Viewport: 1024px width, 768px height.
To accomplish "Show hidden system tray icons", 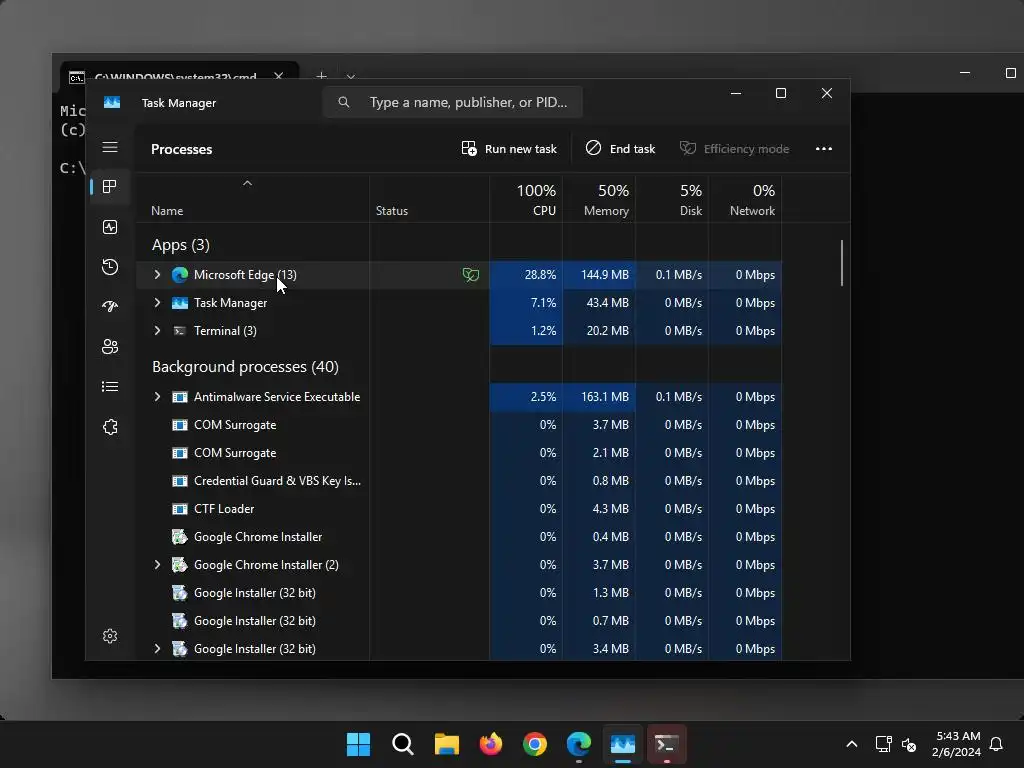I will click(852, 744).
